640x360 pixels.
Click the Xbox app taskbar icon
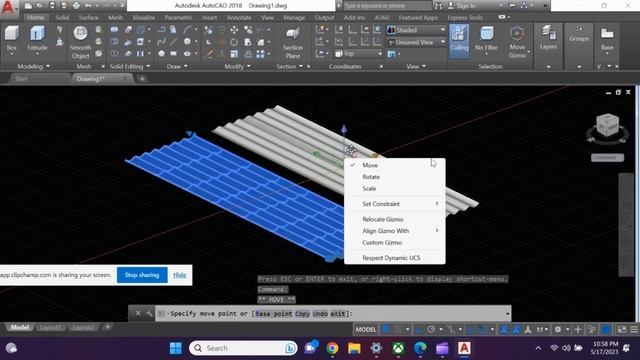[398, 348]
